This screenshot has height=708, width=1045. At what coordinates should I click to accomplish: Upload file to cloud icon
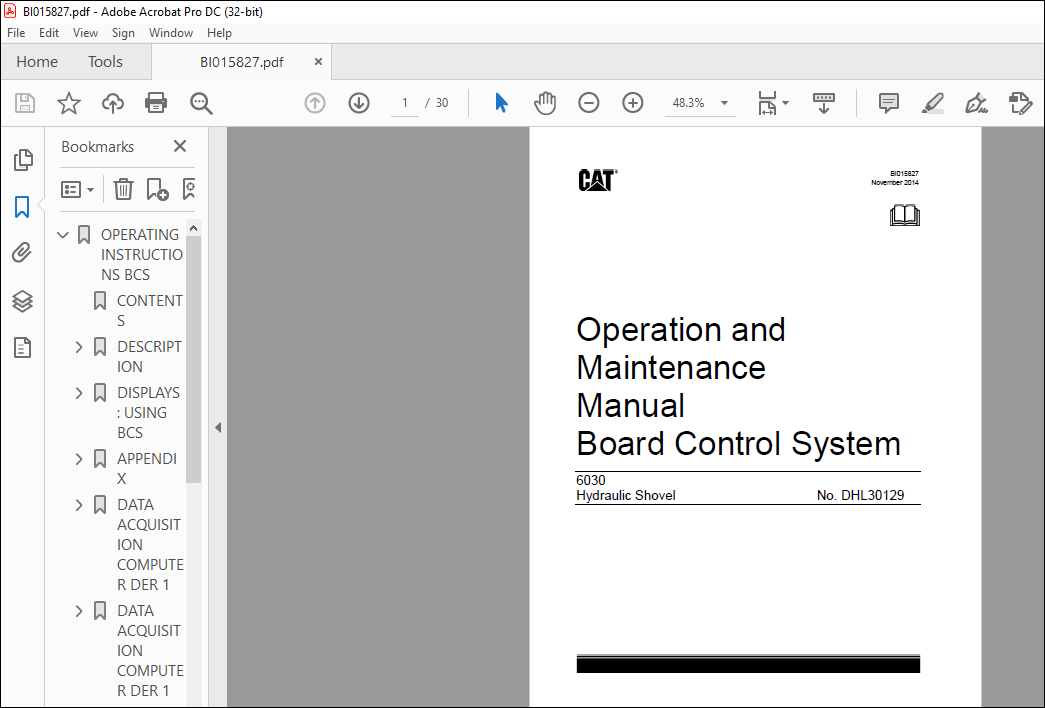(x=113, y=103)
